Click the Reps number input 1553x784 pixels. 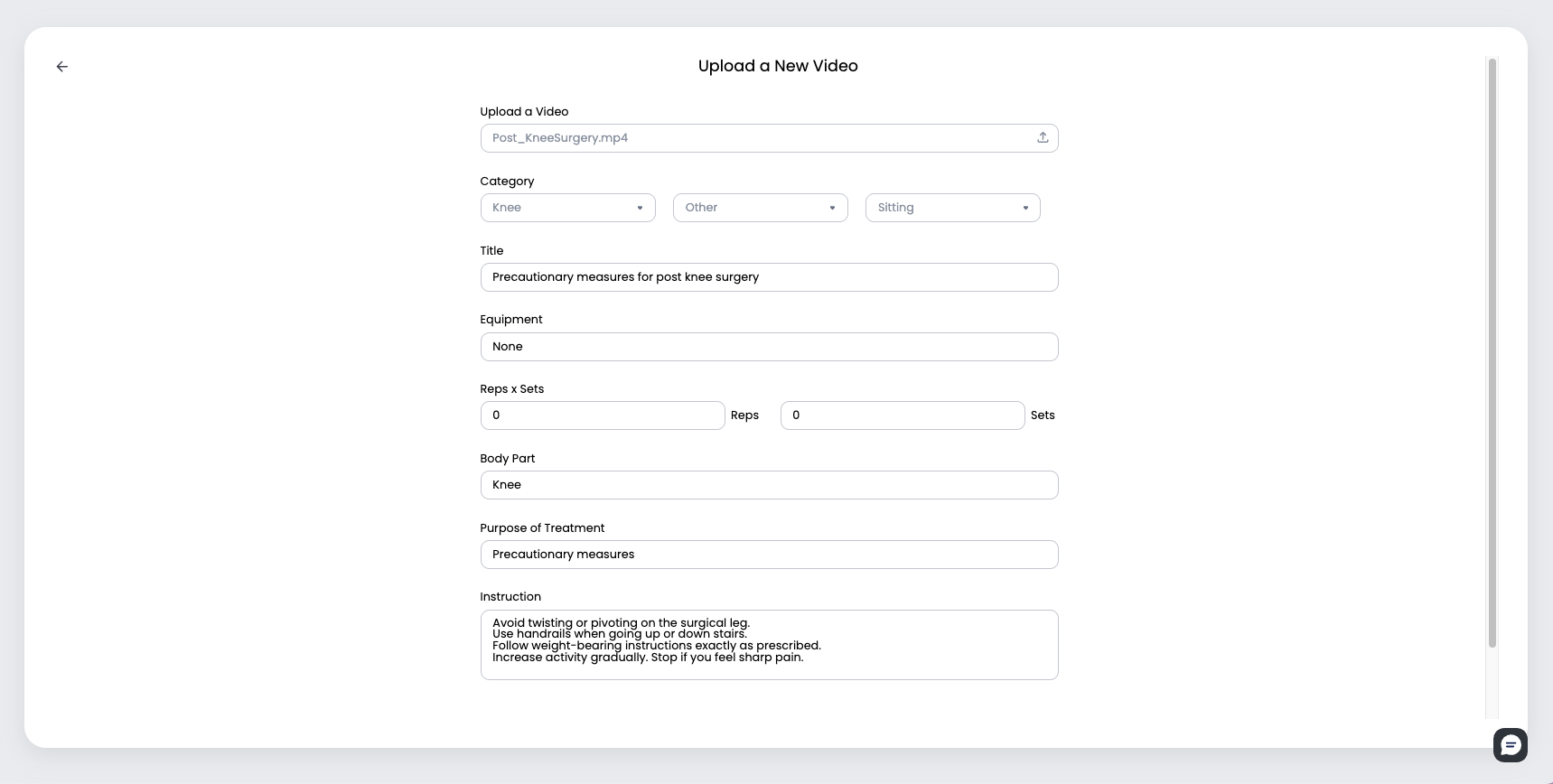pos(603,415)
